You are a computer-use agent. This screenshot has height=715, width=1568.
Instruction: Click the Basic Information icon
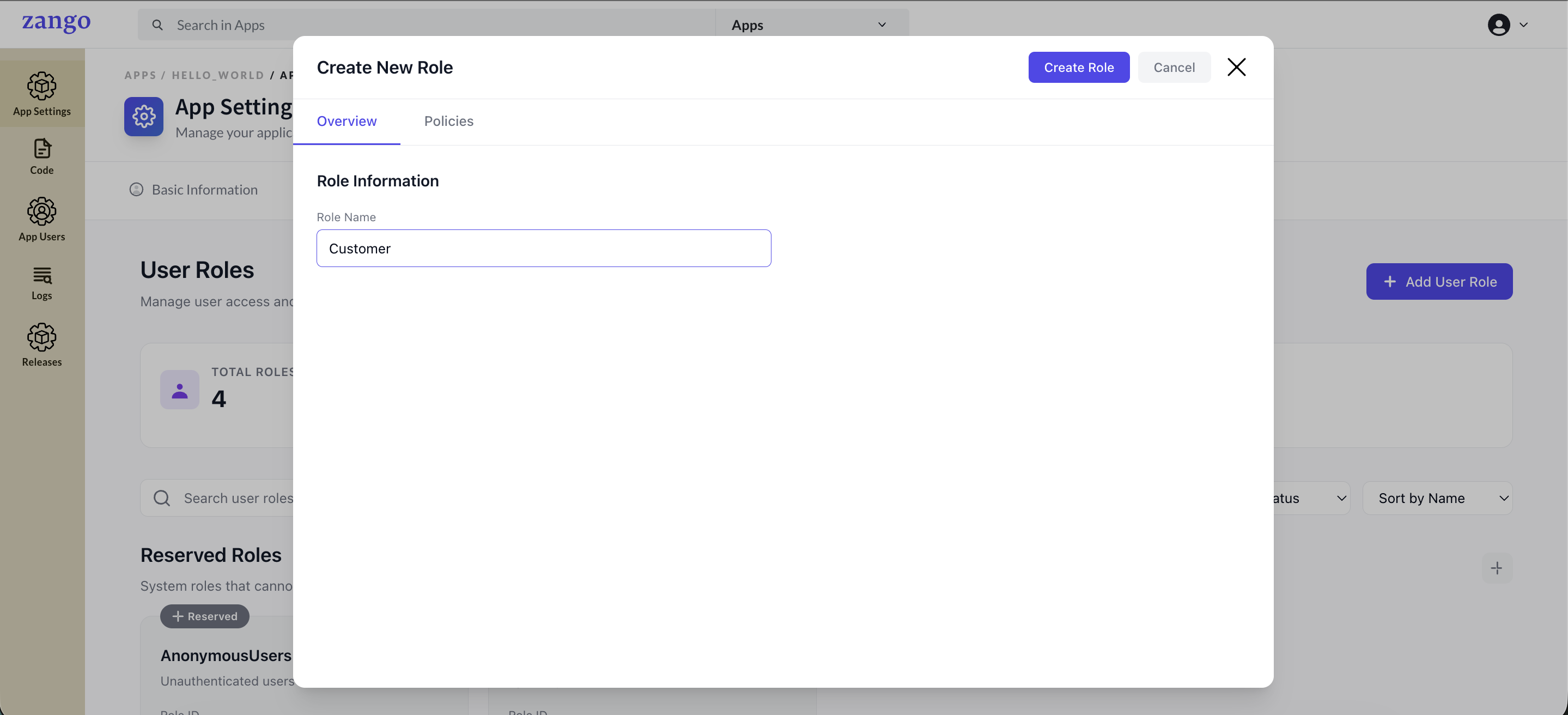point(136,190)
